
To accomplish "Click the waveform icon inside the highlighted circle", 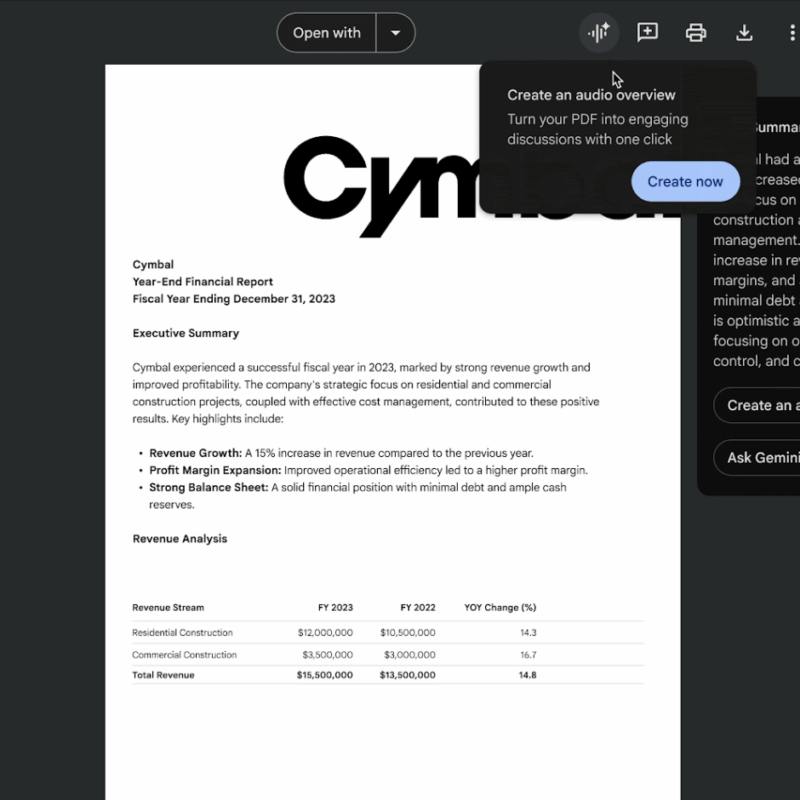I will (599, 32).
